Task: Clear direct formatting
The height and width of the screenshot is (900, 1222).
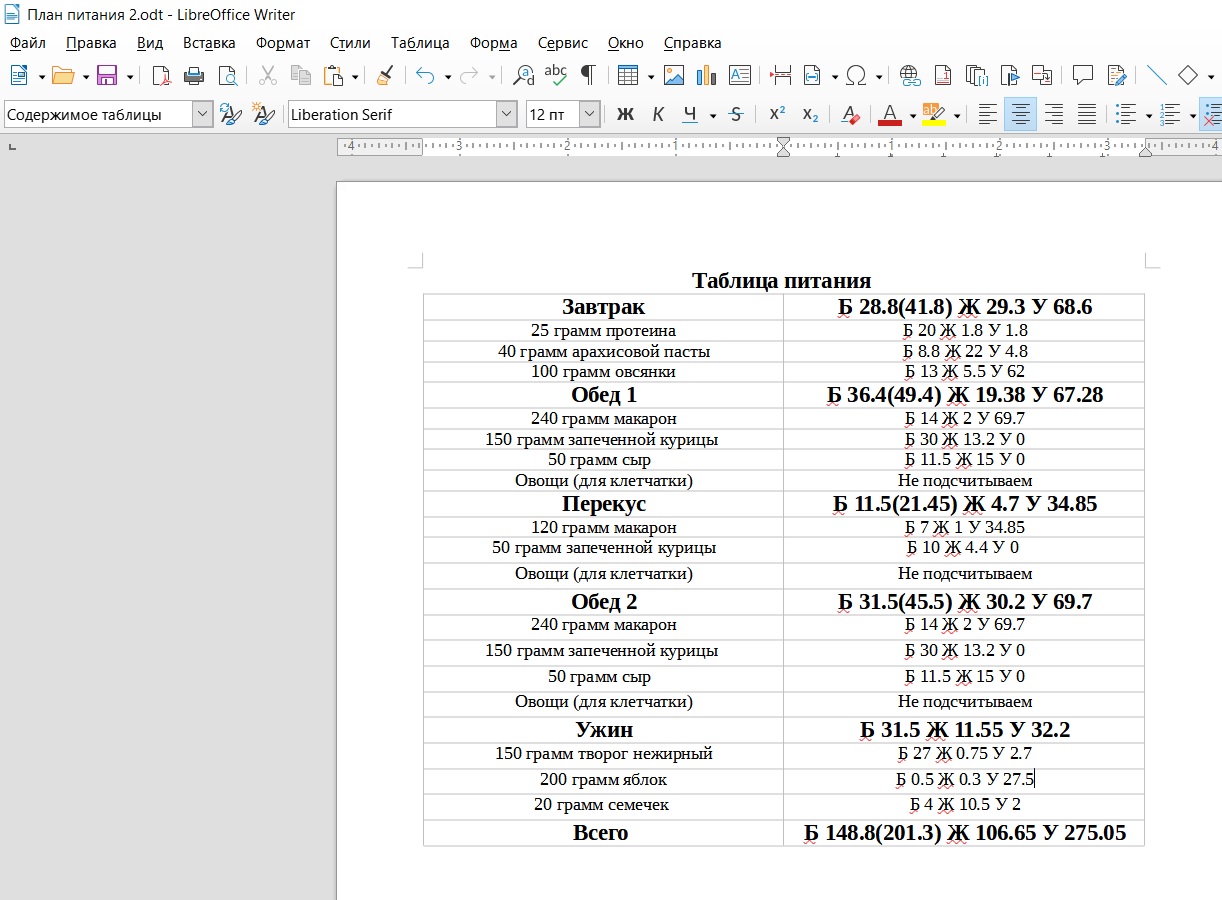Action: (x=850, y=115)
